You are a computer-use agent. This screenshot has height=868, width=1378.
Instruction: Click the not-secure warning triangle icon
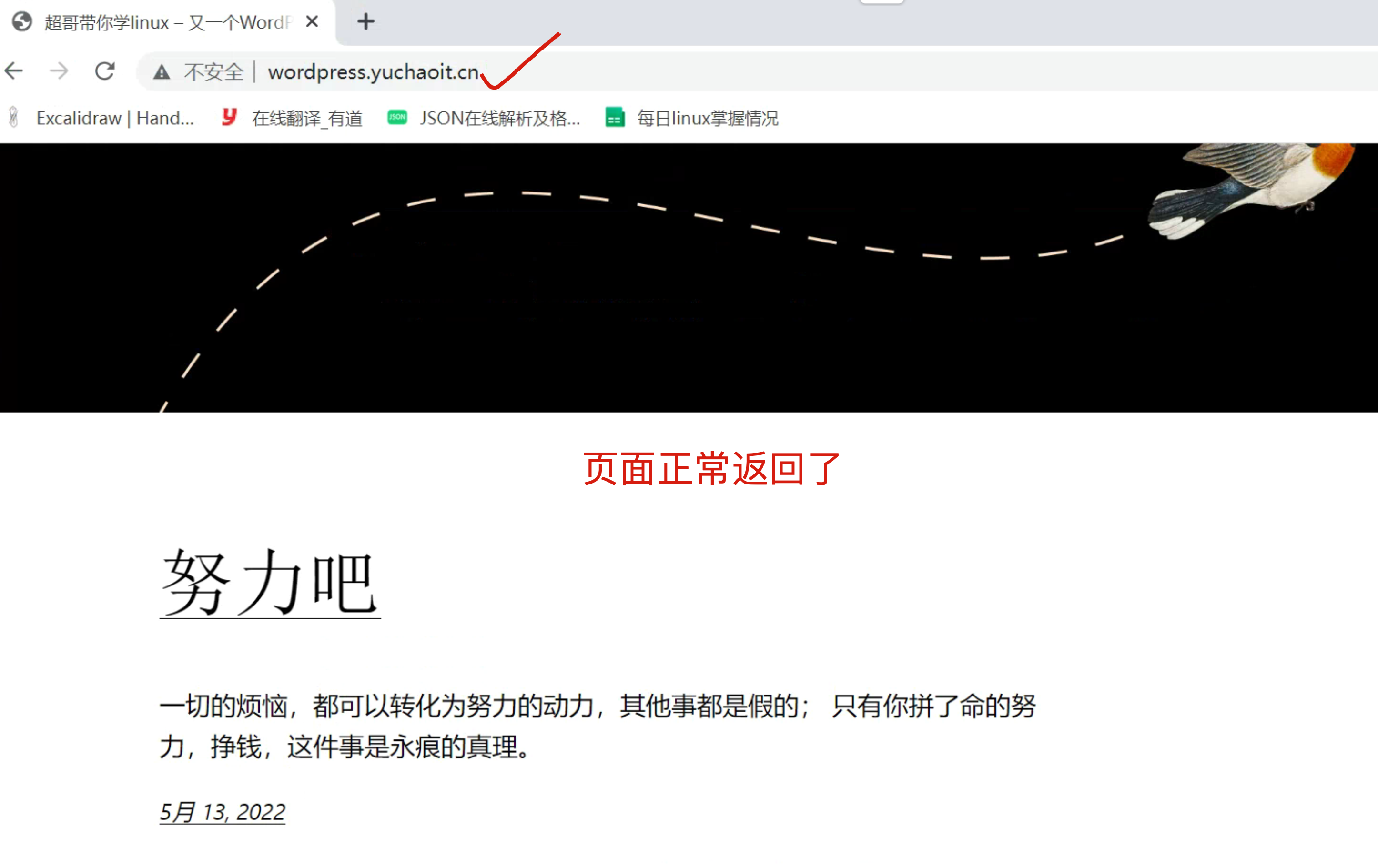click(x=162, y=72)
